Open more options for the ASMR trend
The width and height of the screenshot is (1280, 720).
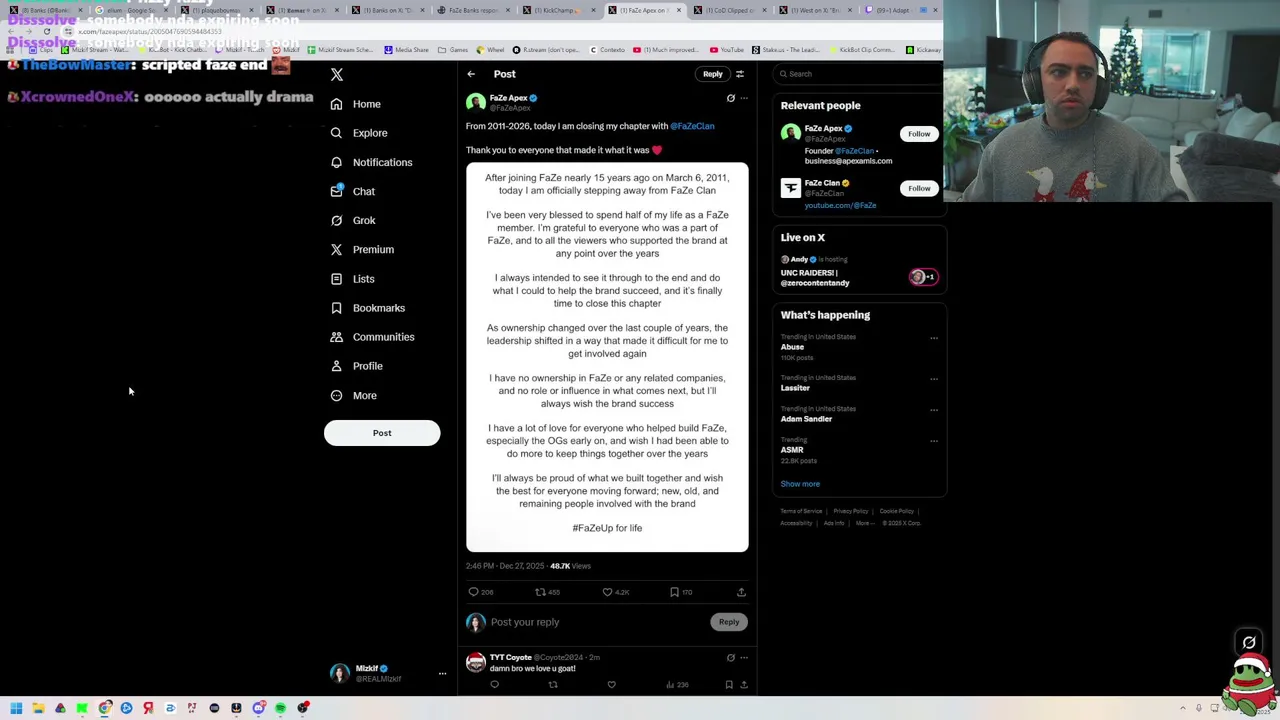(x=934, y=441)
